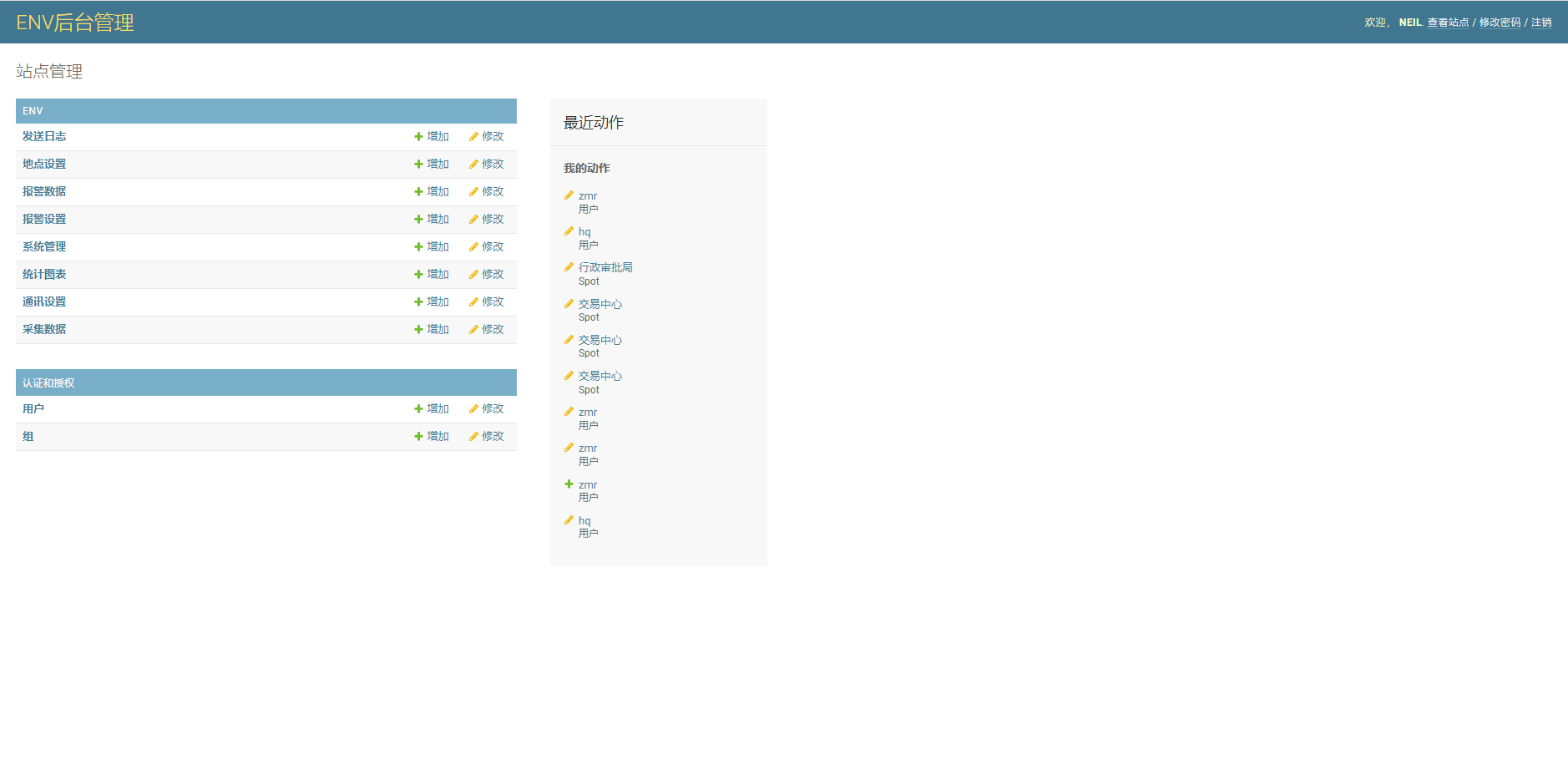This screenshot has height=780, width=1568.
Task: Click the green plus icon for 用户
Action: [x=418, y=409]
